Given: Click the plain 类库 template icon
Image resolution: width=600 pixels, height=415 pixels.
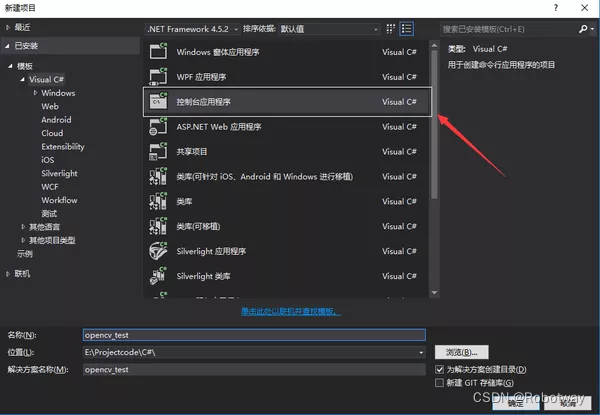Looking at the screenshot, I should 158,201.
